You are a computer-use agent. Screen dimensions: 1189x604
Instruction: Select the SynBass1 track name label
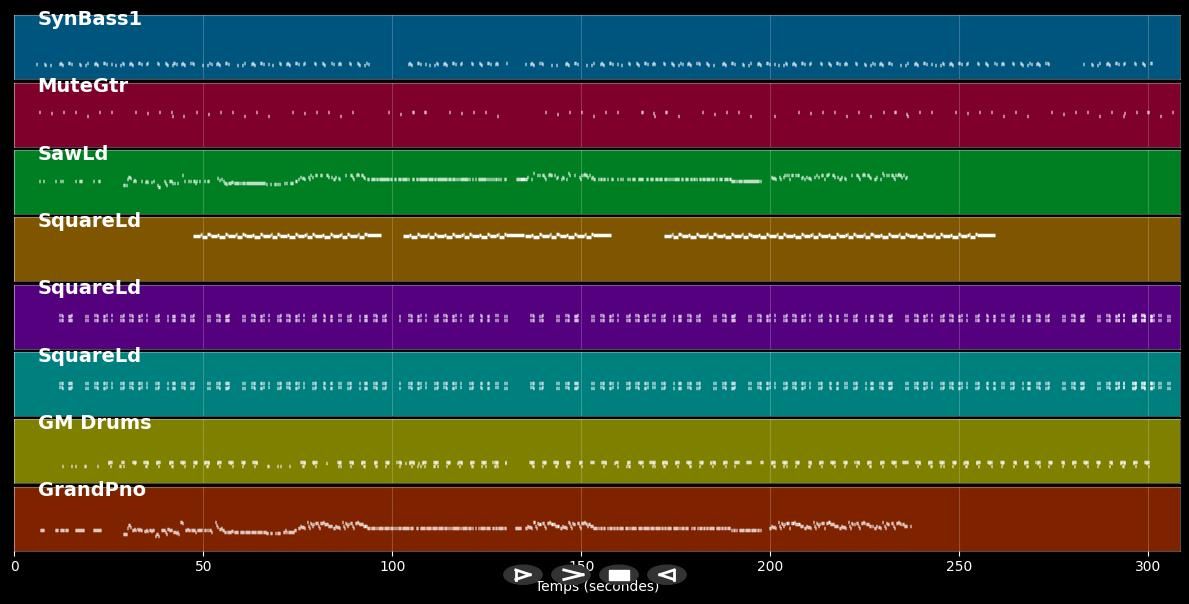[x=89, y=19]
